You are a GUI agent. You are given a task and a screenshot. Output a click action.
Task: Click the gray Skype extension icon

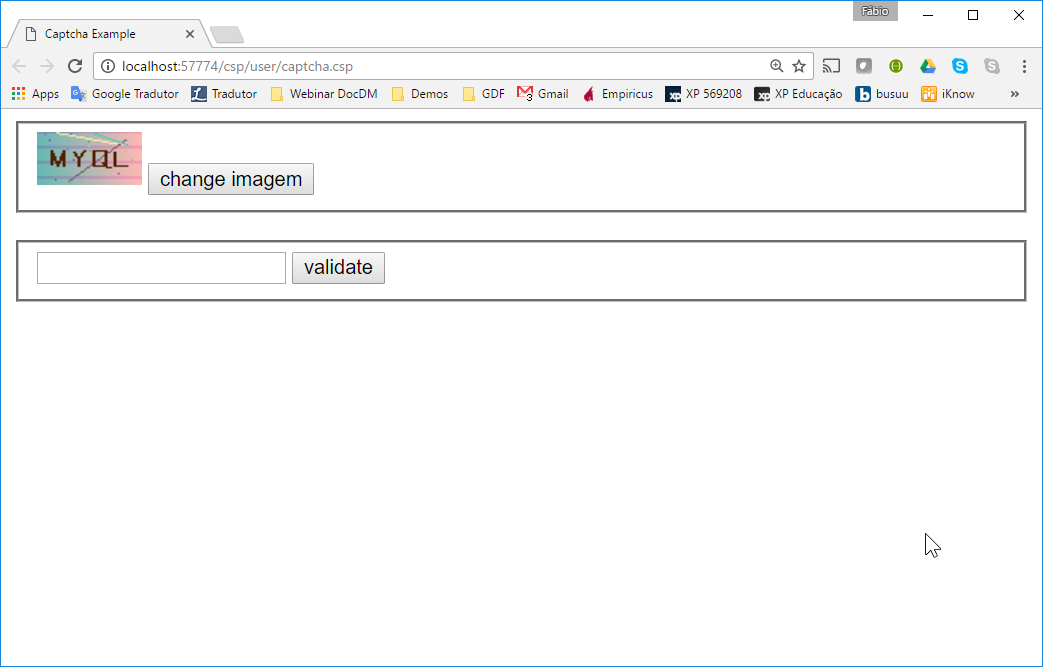click(x=992, y=66)
